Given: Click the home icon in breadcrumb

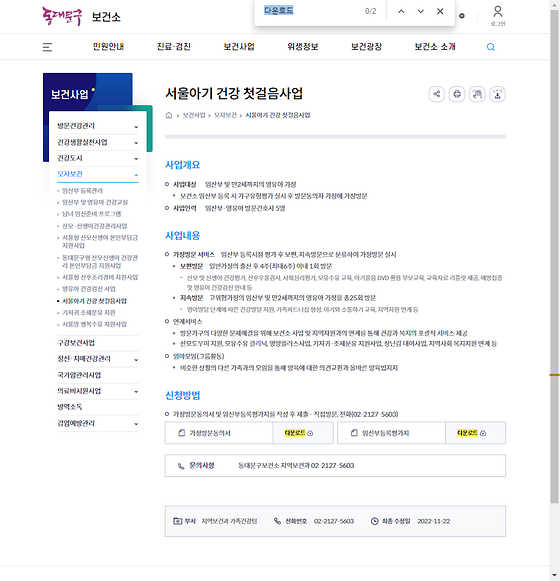Looking at the screenshot, I should point(169,115).
